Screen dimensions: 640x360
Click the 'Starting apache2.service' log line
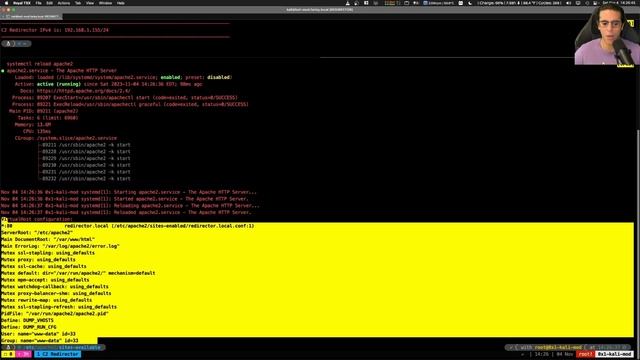pos(129,192)
